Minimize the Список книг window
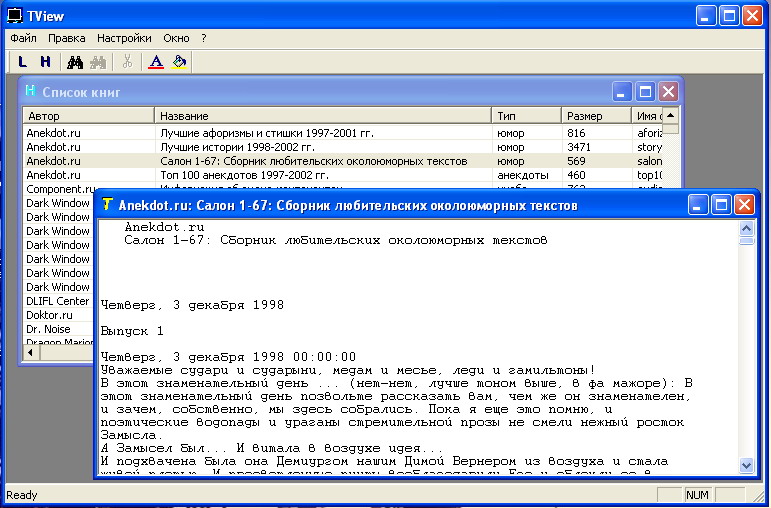 (x=622, y=91)
